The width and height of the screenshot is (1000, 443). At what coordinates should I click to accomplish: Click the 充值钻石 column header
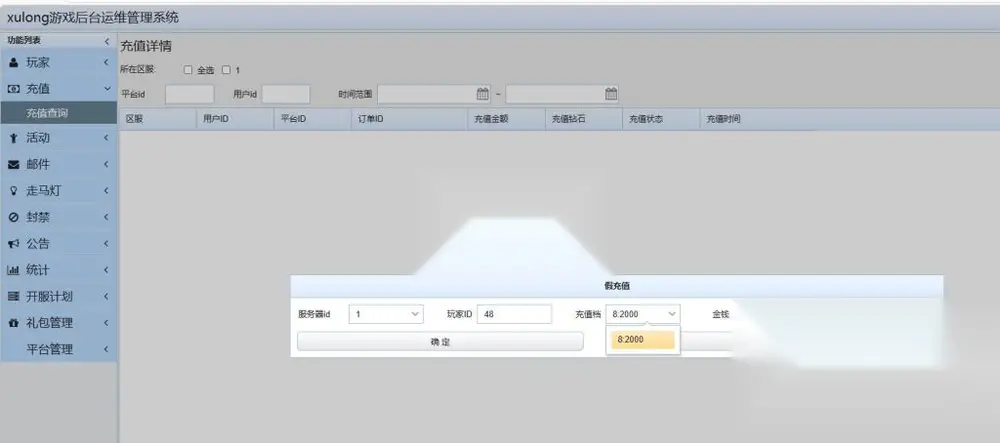click(584, 119)
